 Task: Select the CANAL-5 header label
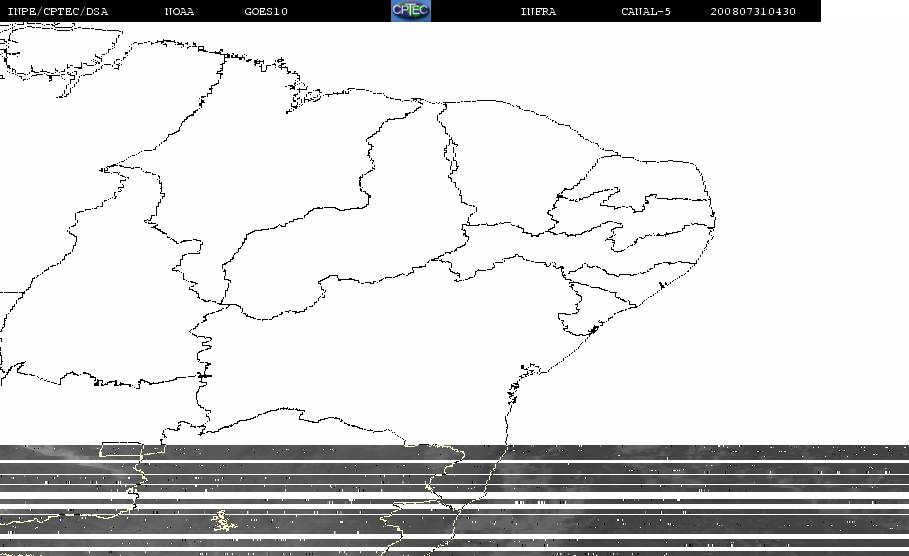[x=646, y=11]
